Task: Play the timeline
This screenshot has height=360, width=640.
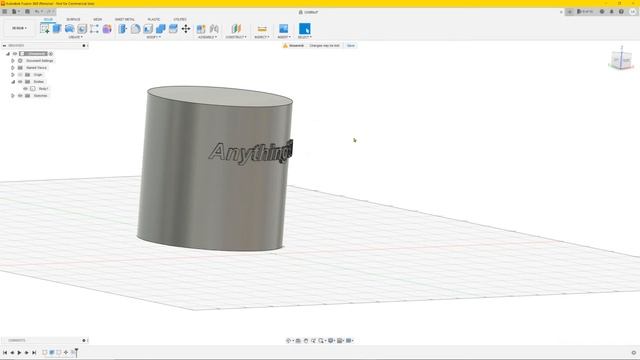Action: click(x=19, y=352)
